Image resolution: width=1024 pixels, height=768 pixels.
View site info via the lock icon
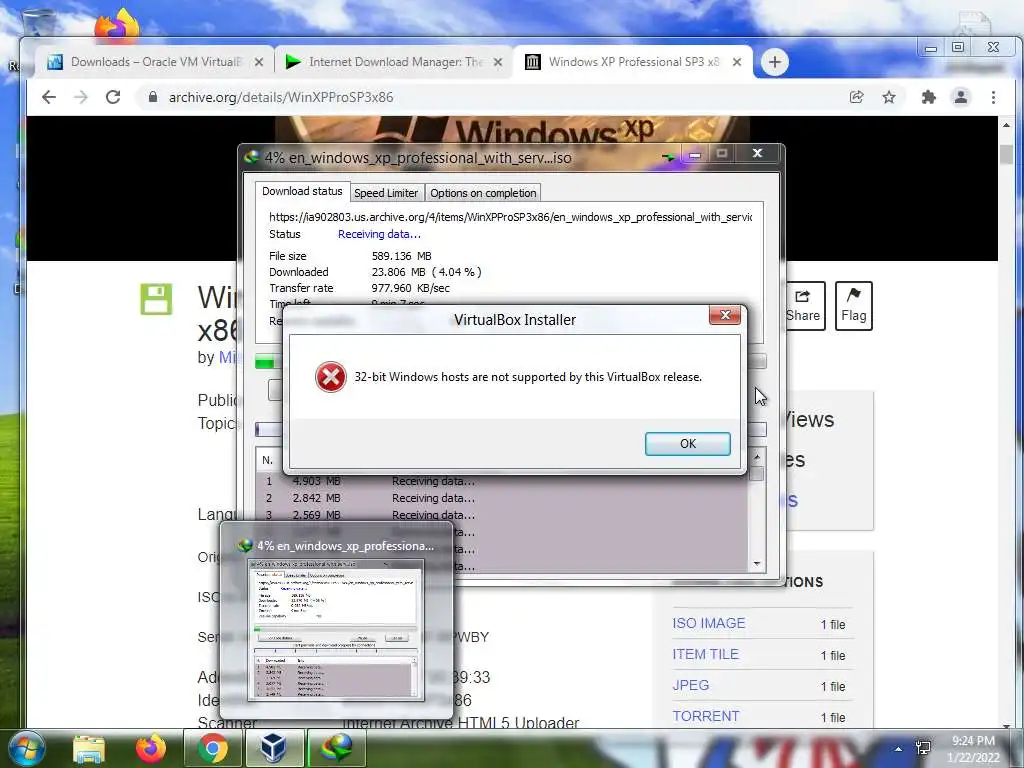coord(153,97)
